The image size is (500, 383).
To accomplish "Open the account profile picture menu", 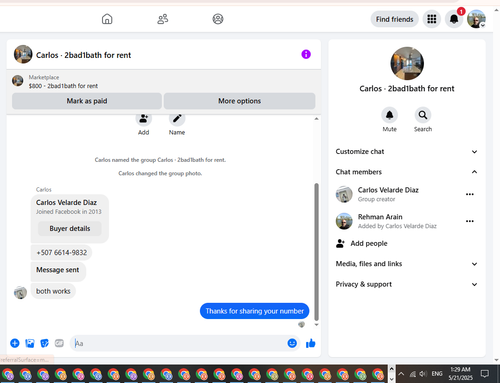I will 476,19.
